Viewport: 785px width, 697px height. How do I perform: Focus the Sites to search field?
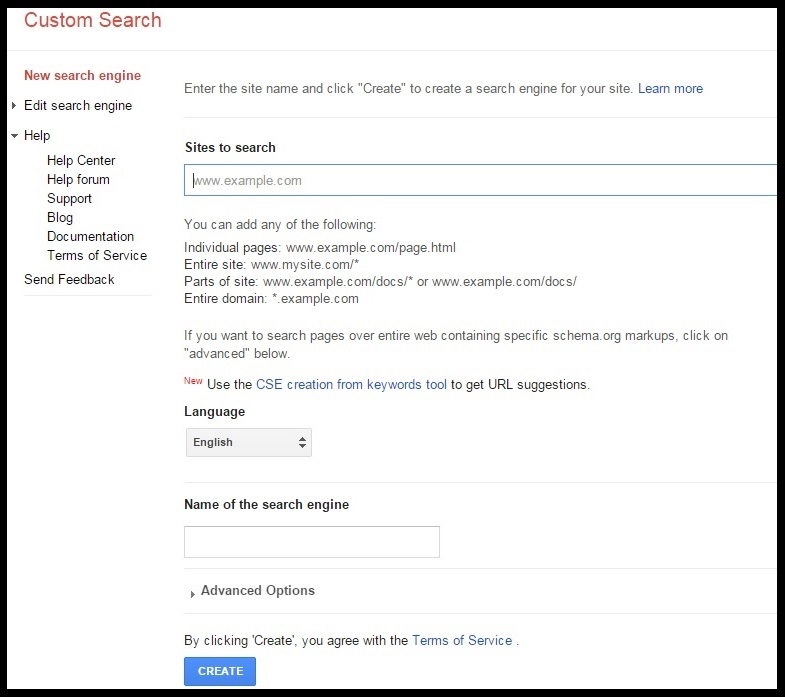tap(481, 180)
